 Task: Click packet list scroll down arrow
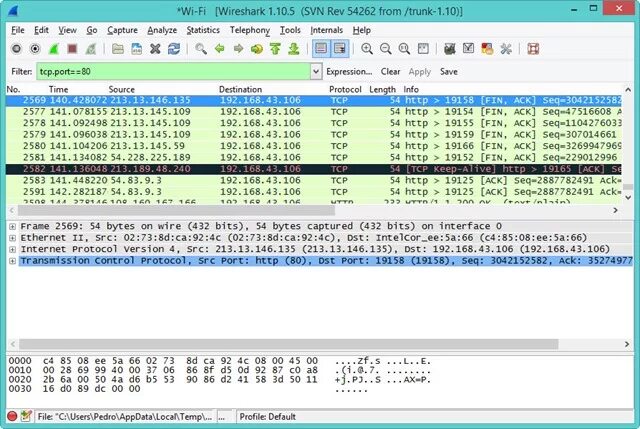(628, 198)
